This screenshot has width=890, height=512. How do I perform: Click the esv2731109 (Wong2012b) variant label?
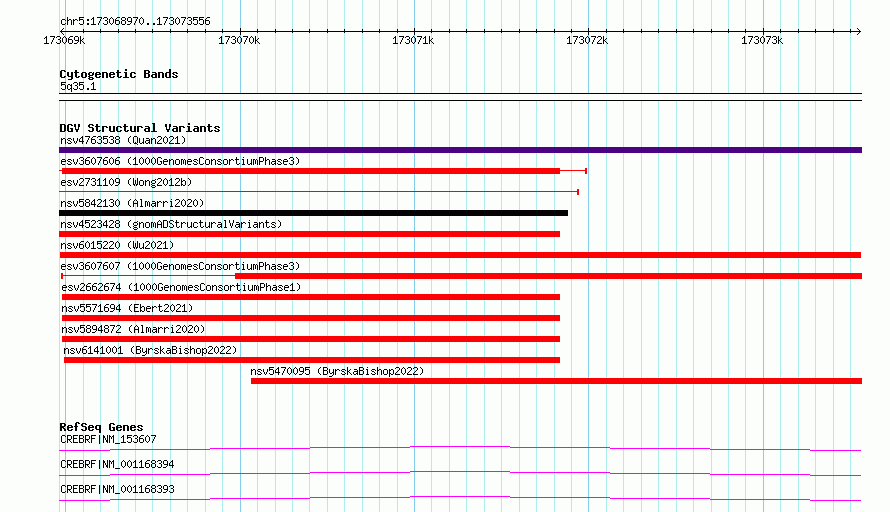pyautogui.click(x=126, y=182)
